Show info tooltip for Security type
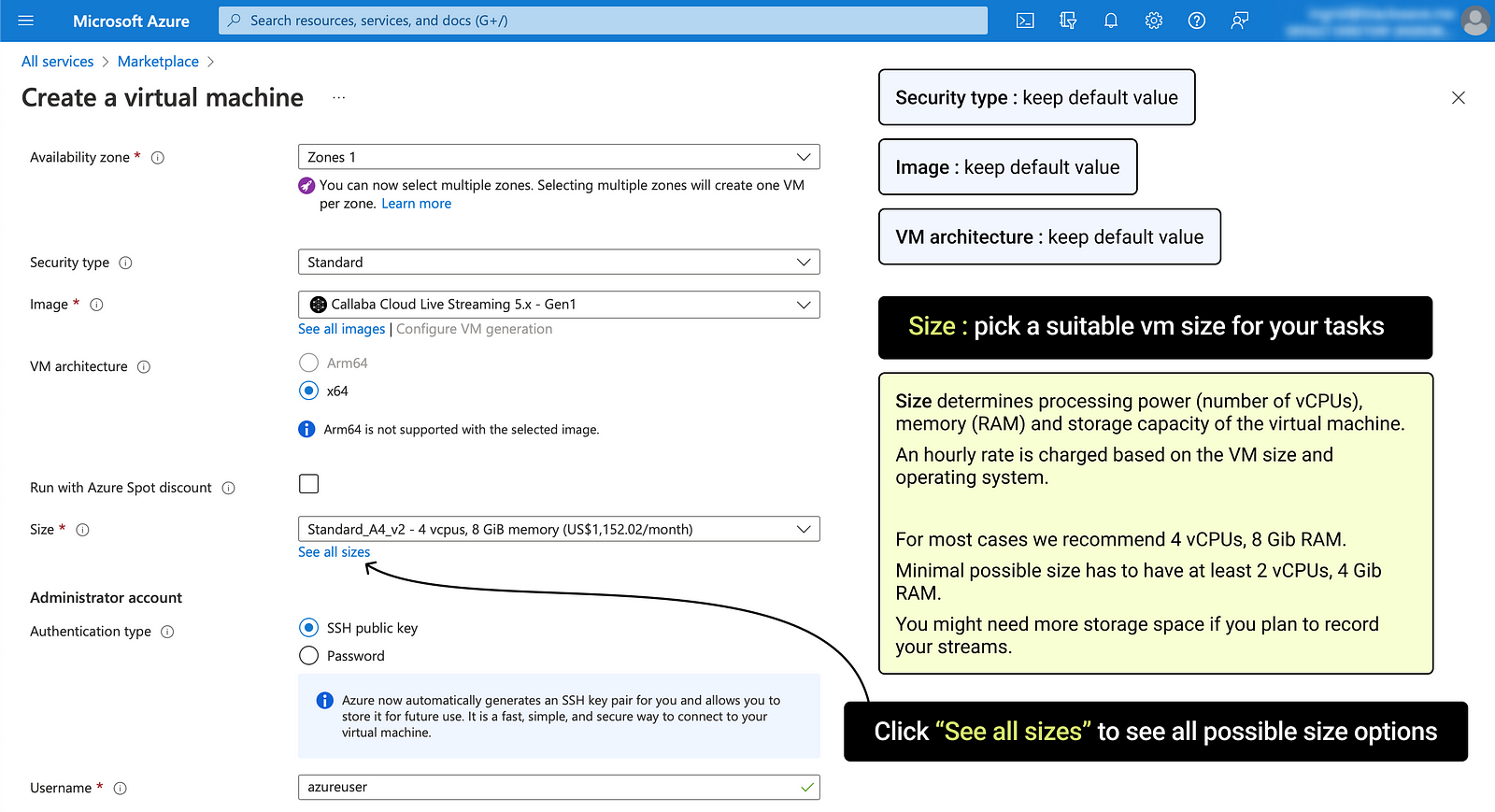 click(x=125, y=263)
